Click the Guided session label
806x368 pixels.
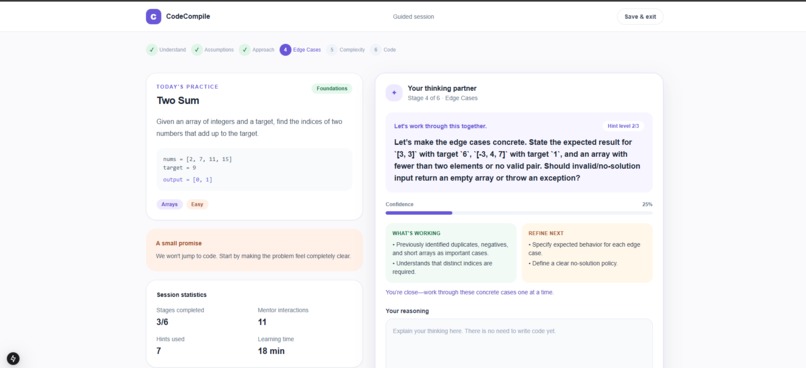coord(413,16)
